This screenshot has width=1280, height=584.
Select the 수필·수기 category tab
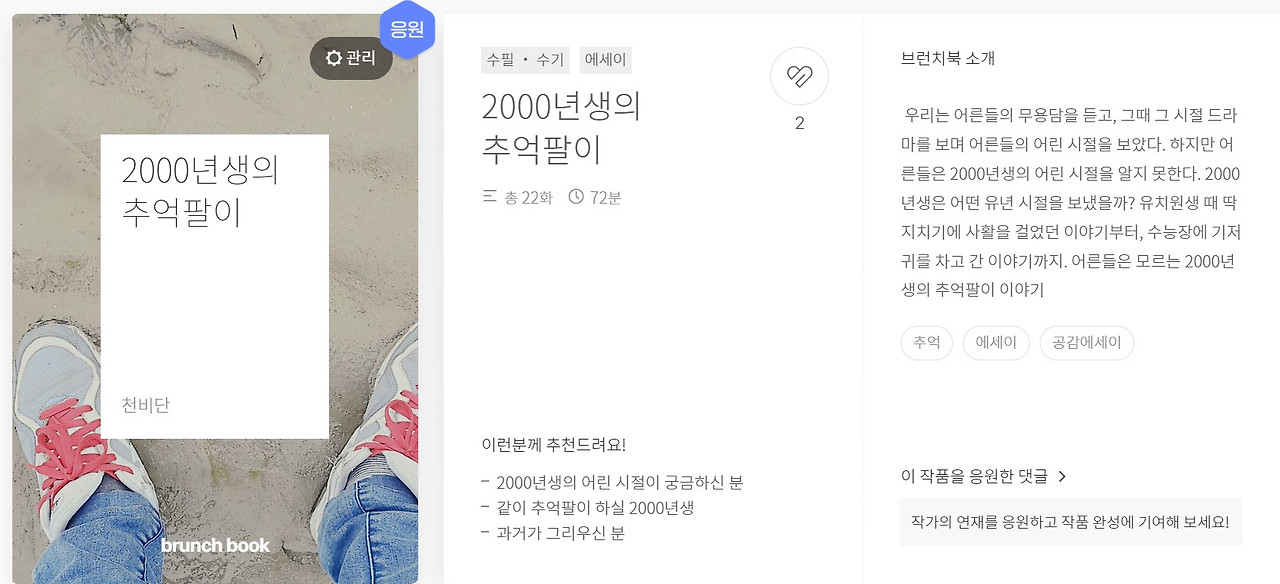(524, 59)
